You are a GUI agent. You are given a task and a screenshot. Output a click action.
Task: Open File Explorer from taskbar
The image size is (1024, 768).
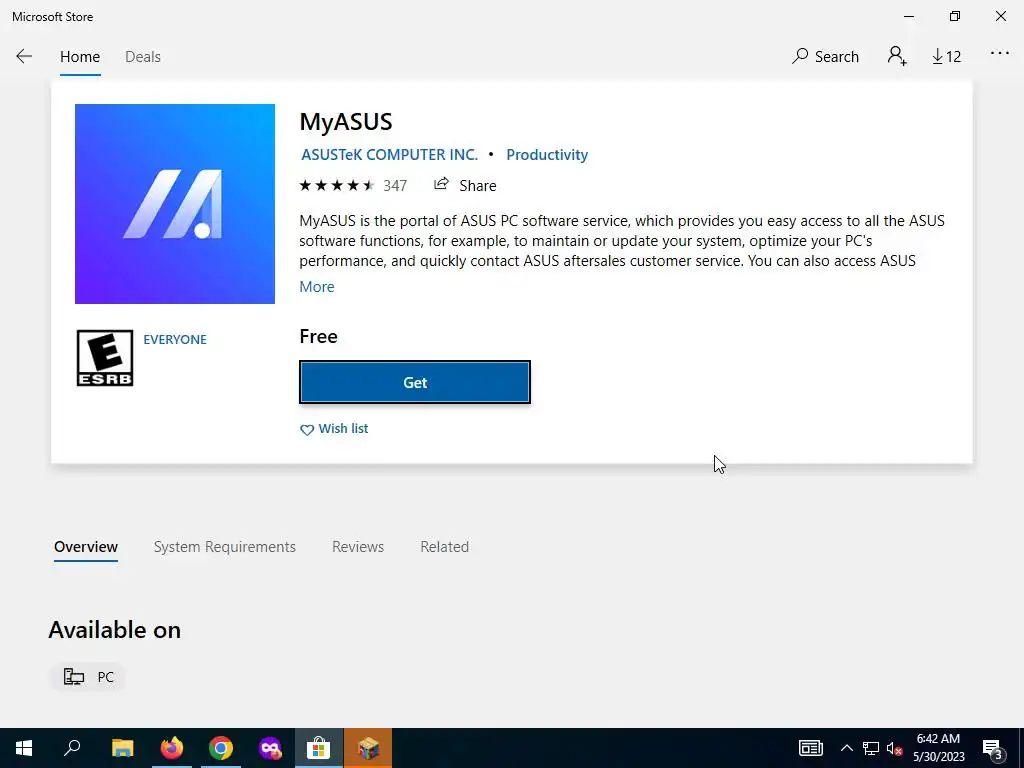click(x=123, y=748)
